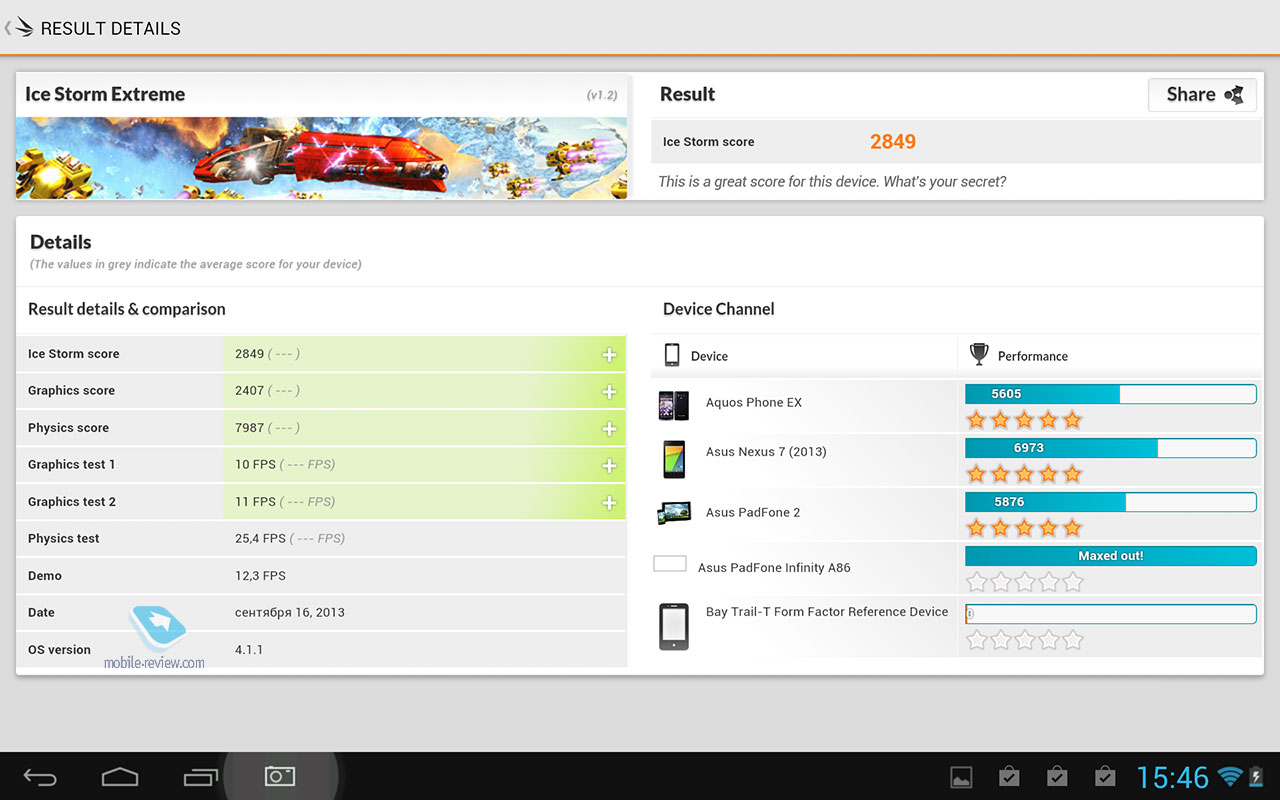
Task: Open the Recent apps button
Action: click(200, 777)
